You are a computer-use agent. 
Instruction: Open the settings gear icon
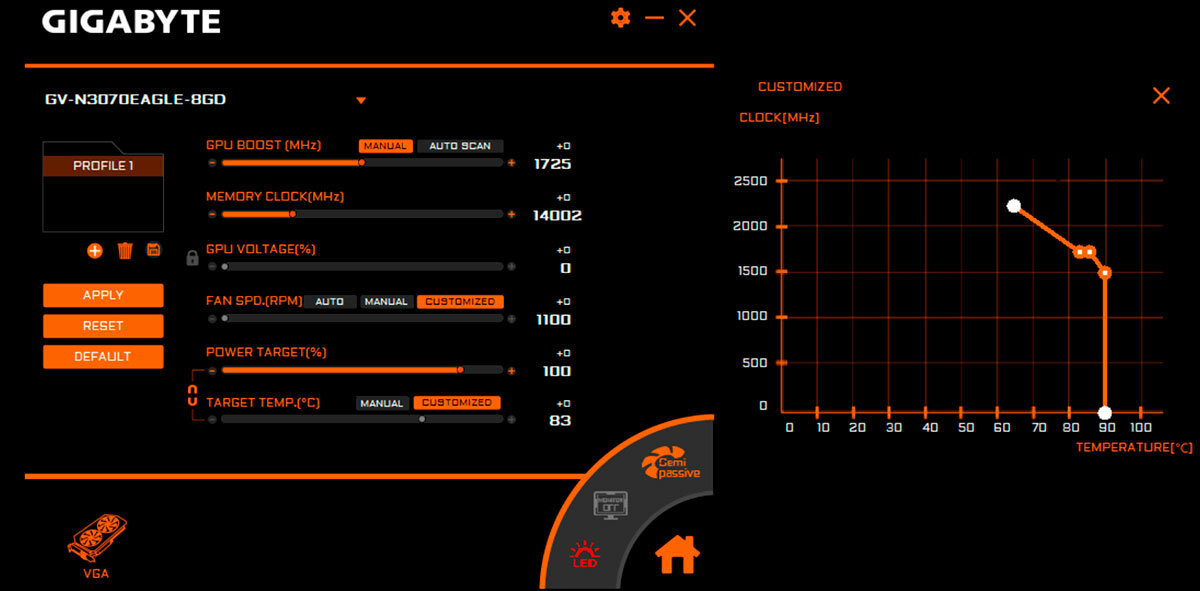pos(621,18)
